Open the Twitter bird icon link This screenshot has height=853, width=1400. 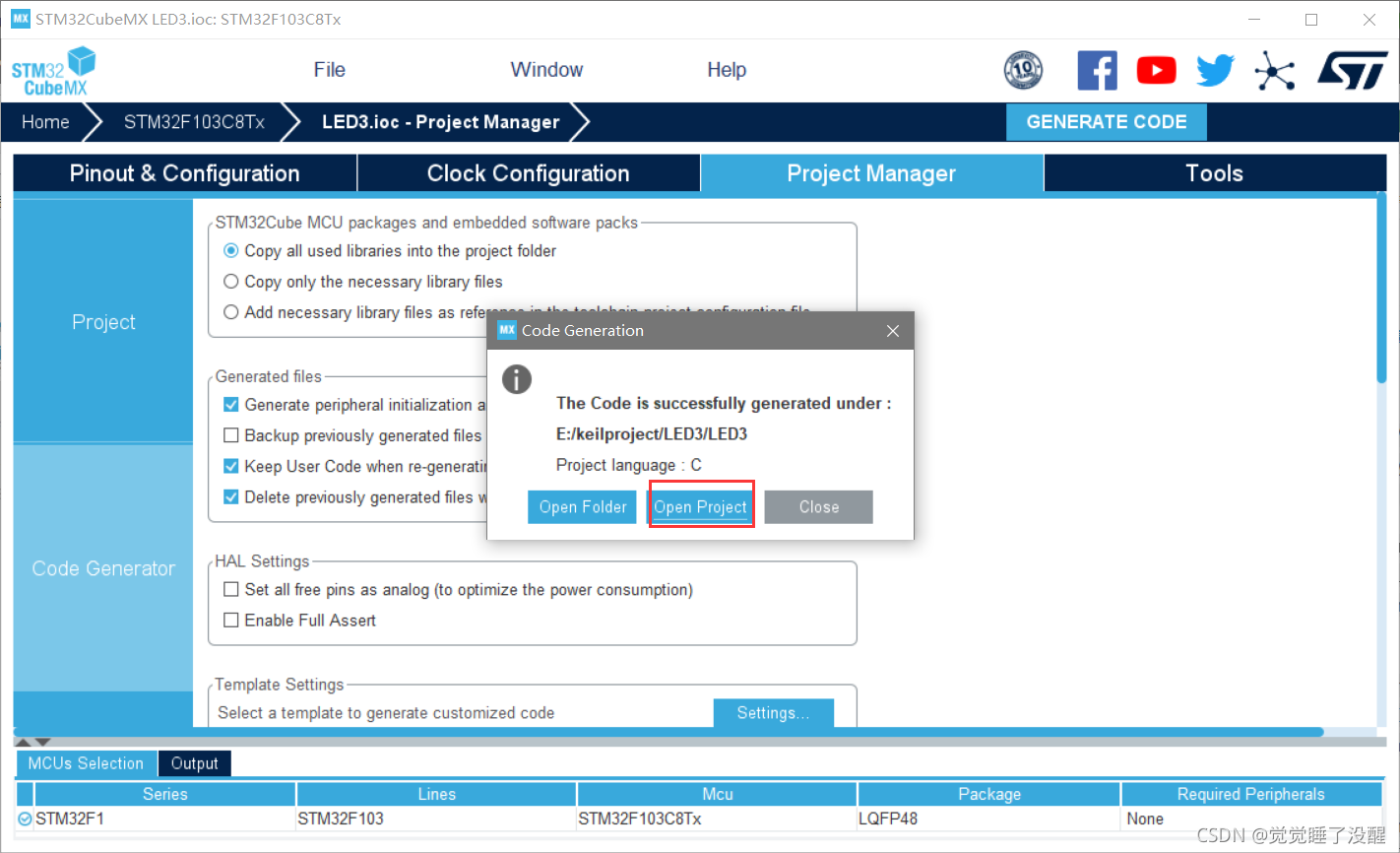[x=1215, y=71]
